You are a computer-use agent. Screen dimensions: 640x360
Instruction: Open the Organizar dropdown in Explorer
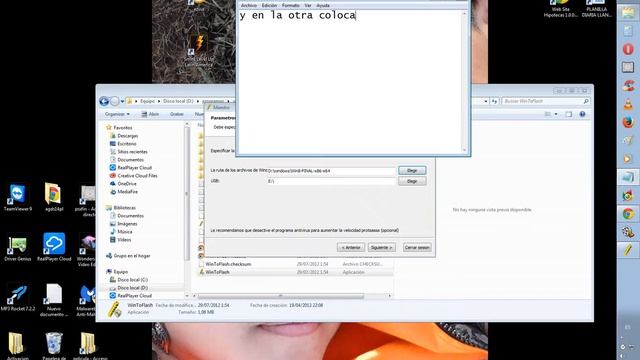[x=117, y=114]
